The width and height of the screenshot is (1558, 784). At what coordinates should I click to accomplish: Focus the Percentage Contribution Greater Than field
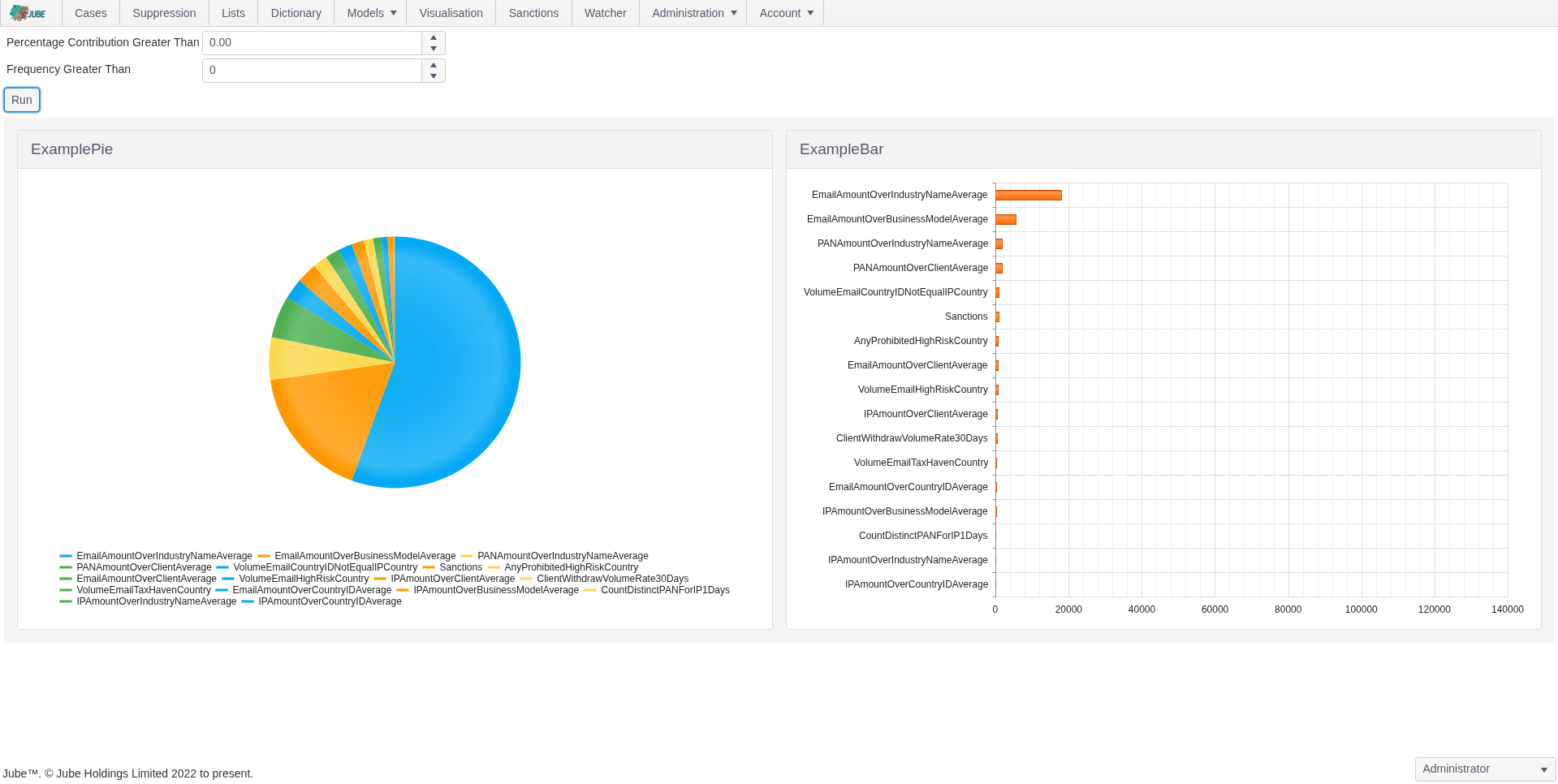[312, 43]
